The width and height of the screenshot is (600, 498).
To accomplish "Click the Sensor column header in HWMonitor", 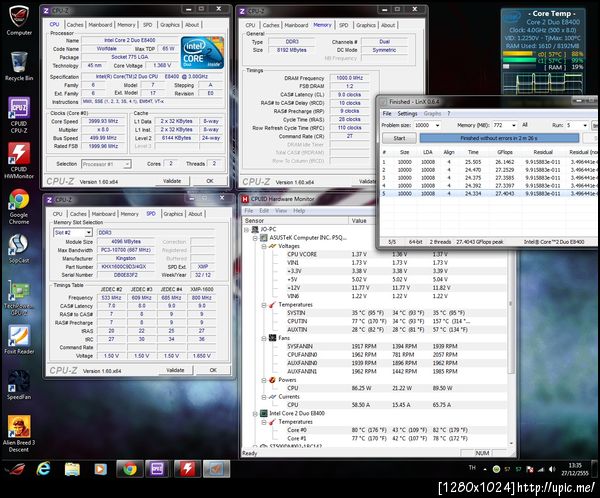I will 296,220.
